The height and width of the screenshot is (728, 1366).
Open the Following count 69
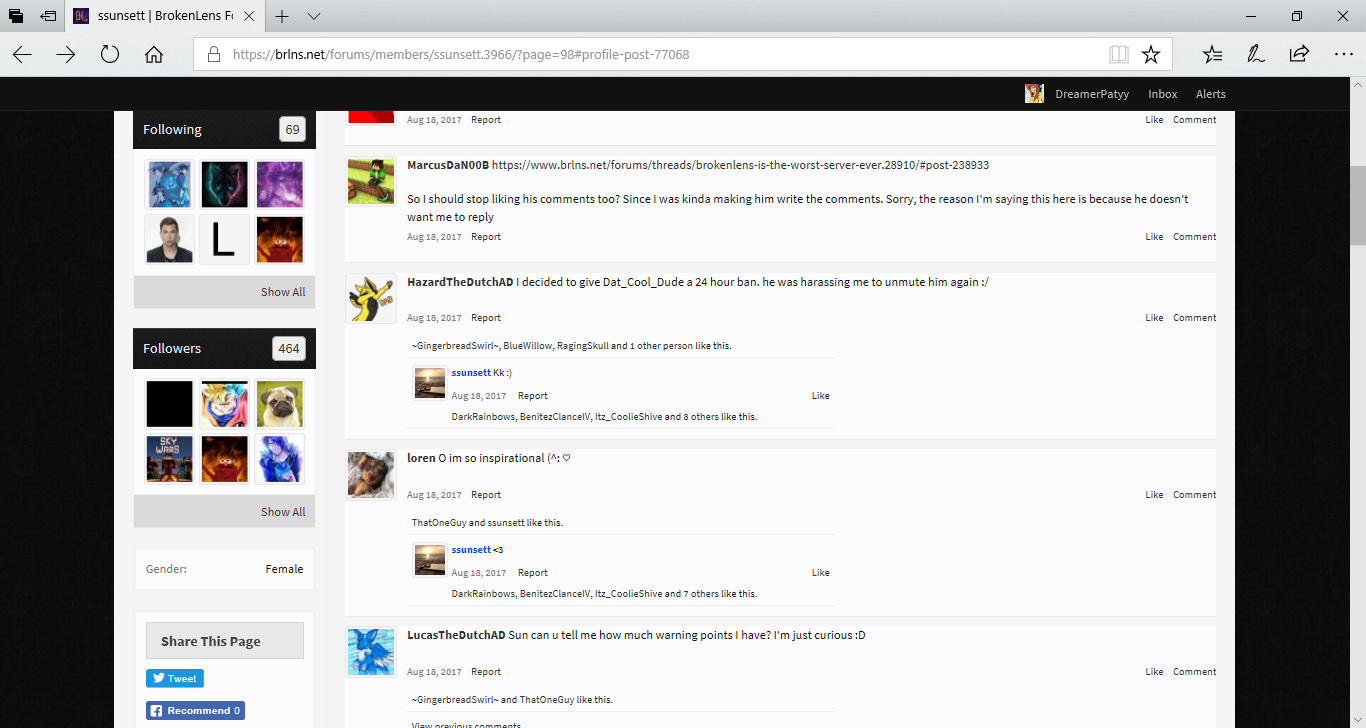pos(292,129)
